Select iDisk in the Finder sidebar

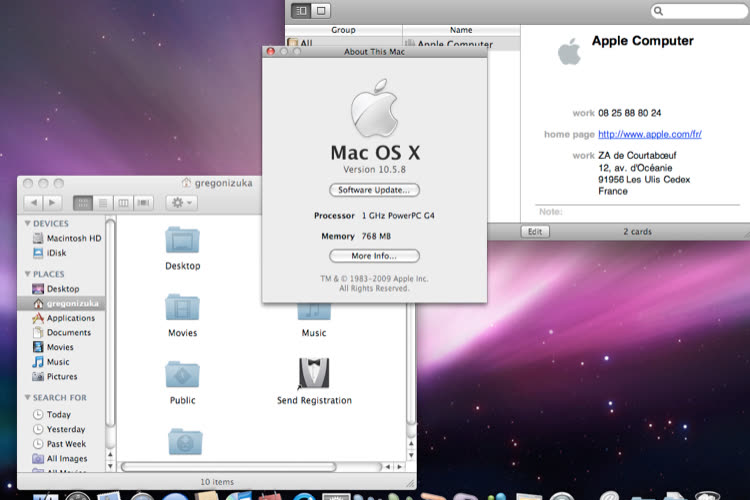point(56,253)
